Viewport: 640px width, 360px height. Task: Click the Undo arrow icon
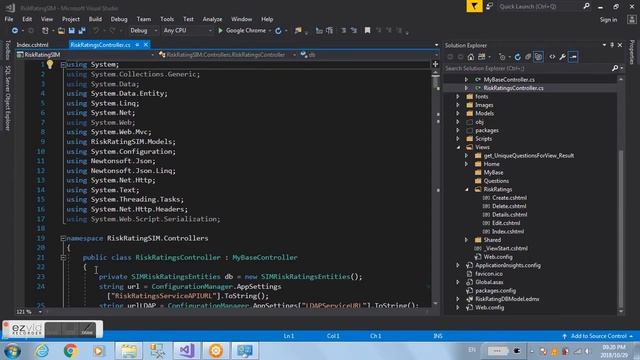[x=96, y=31]
